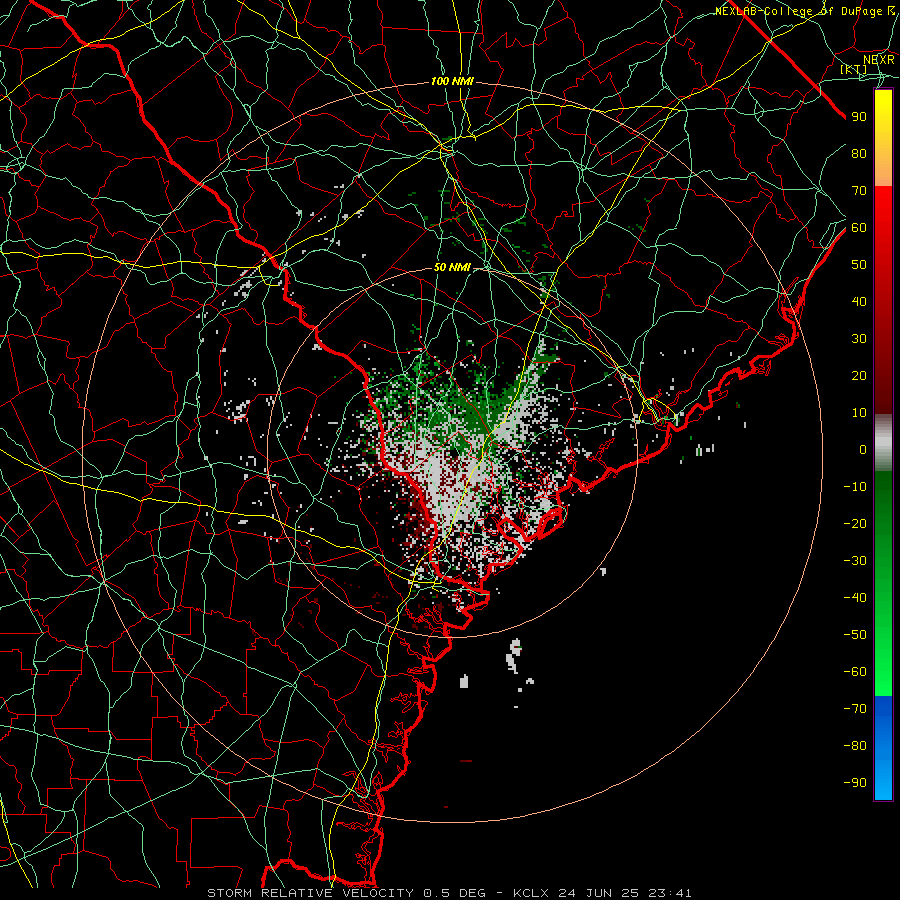Click the [KT] units label
The width and height of the screenshot is (900, 900).
853,69
